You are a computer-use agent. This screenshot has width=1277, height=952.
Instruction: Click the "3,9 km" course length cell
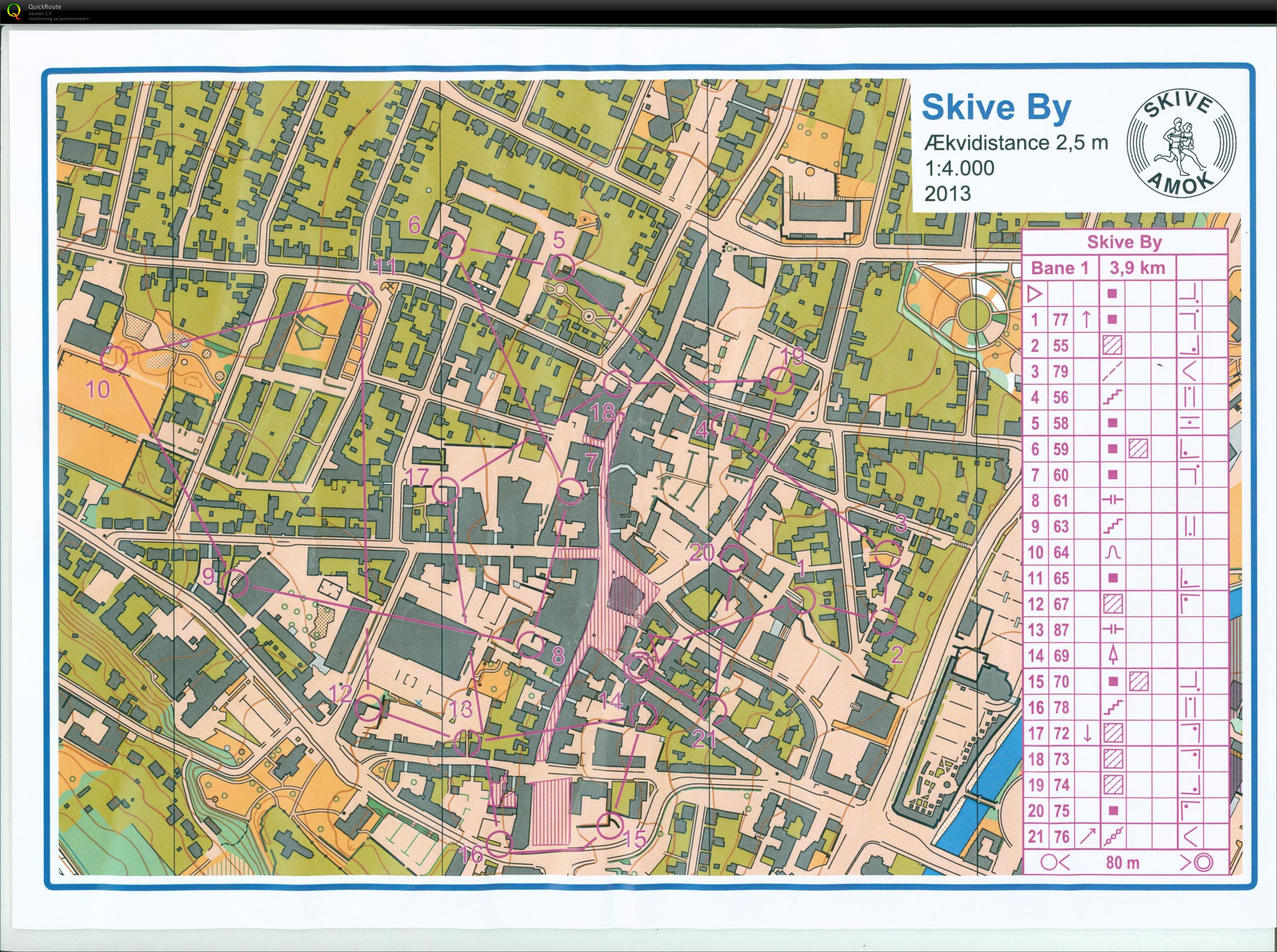click(1137, 267)
